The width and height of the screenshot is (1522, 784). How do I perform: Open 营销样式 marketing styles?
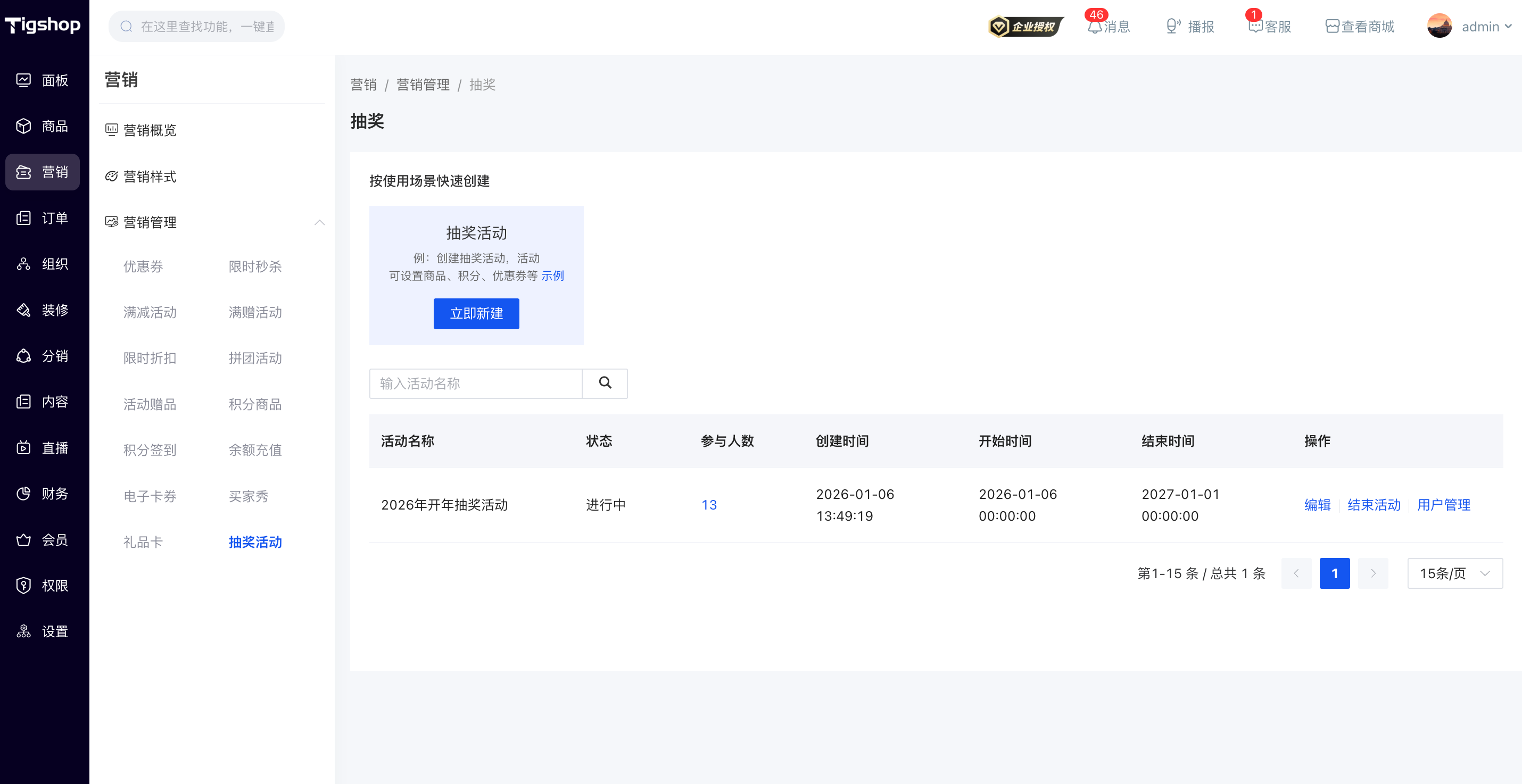point(141,177)
